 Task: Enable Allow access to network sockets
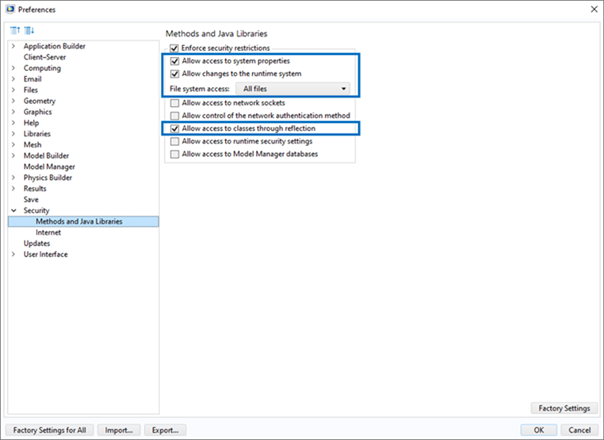(174, 103)
